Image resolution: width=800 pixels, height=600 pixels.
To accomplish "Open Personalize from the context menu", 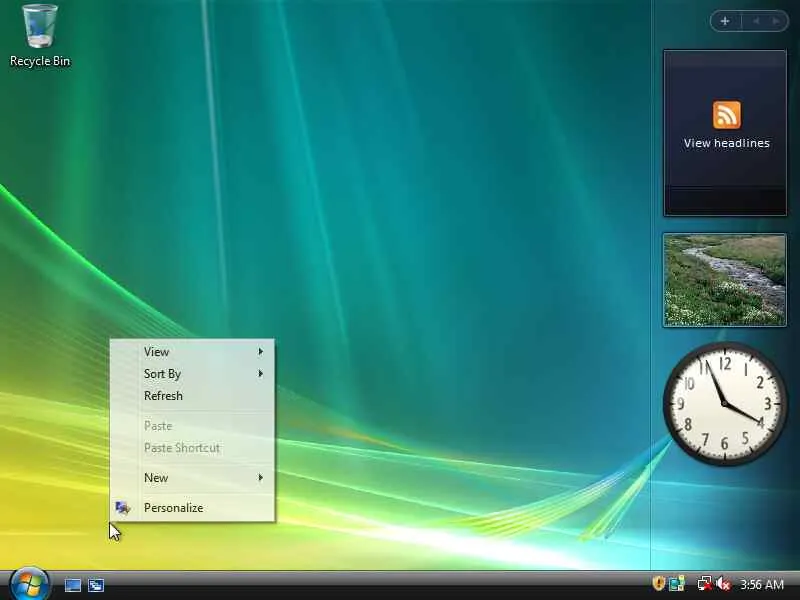I will point(192,508).
